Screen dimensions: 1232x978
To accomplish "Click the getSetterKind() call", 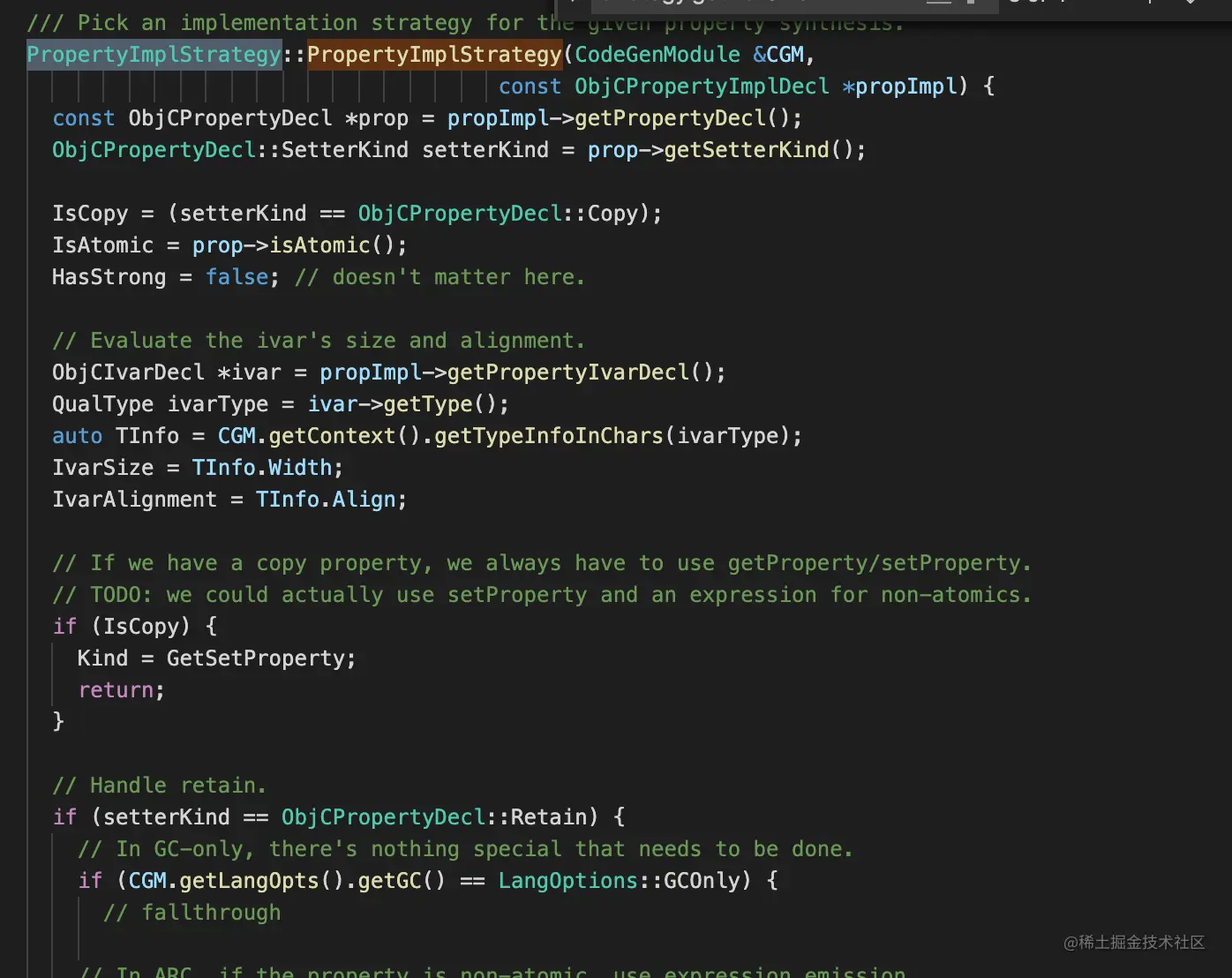I will tap(758, 150).
